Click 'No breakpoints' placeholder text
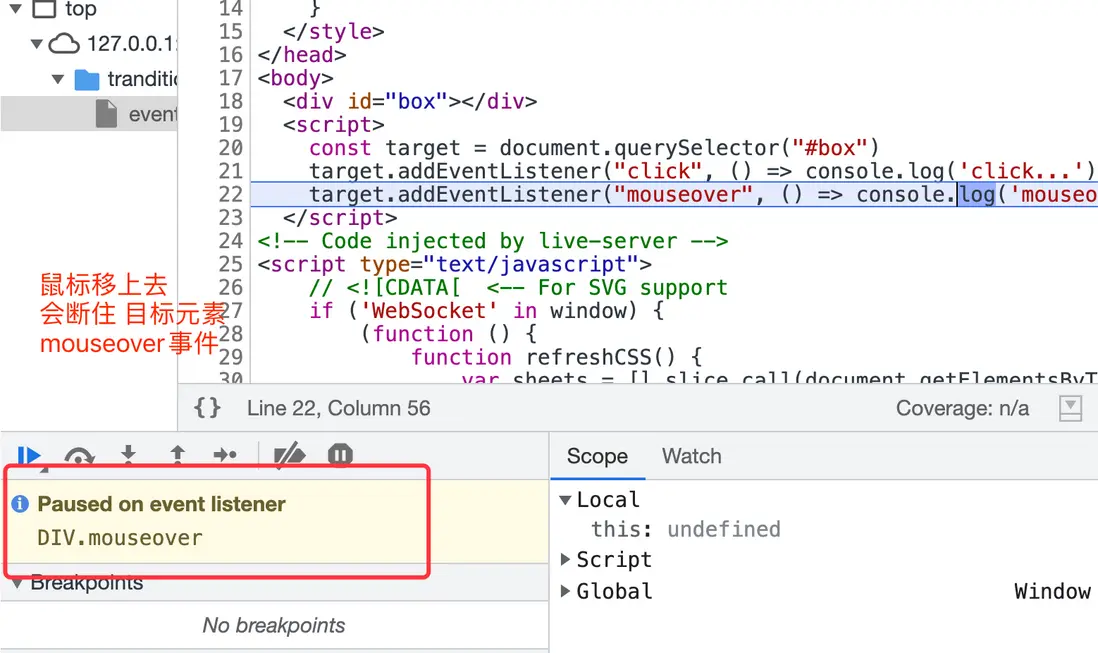1098x653 pixels. click(274, 625)
